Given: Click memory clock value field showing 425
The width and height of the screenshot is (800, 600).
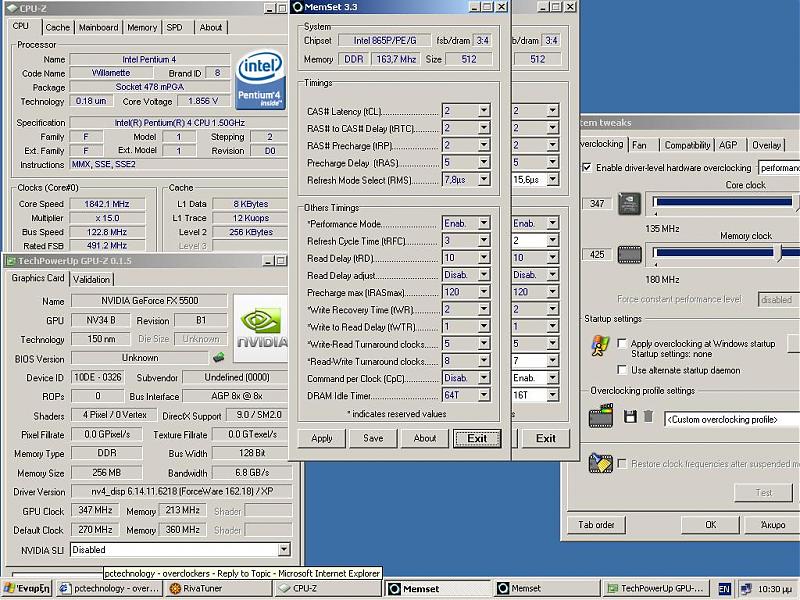Looking at the screenshot, I should tap(597, 254).
